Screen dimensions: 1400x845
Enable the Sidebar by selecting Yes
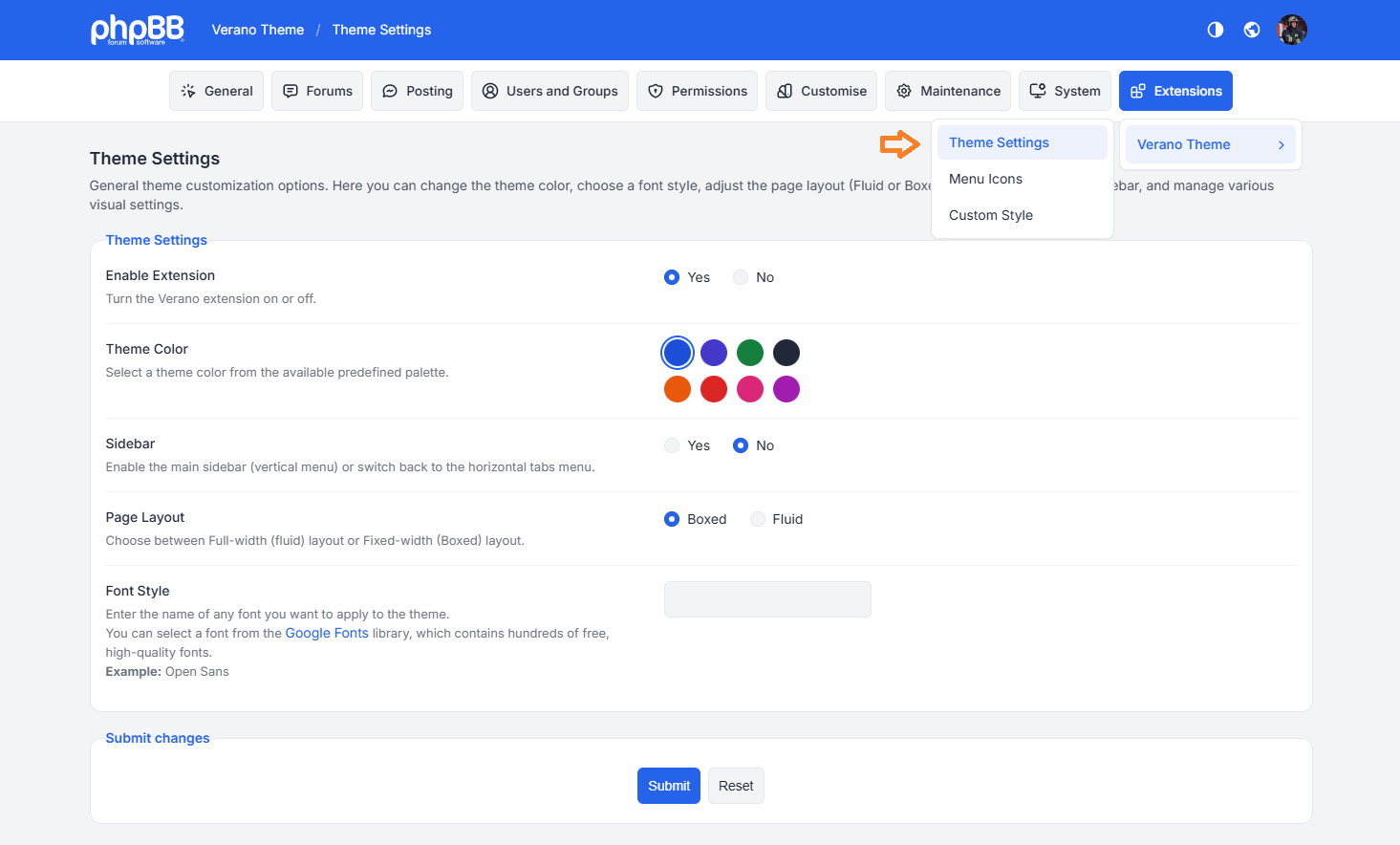(672, 445)
